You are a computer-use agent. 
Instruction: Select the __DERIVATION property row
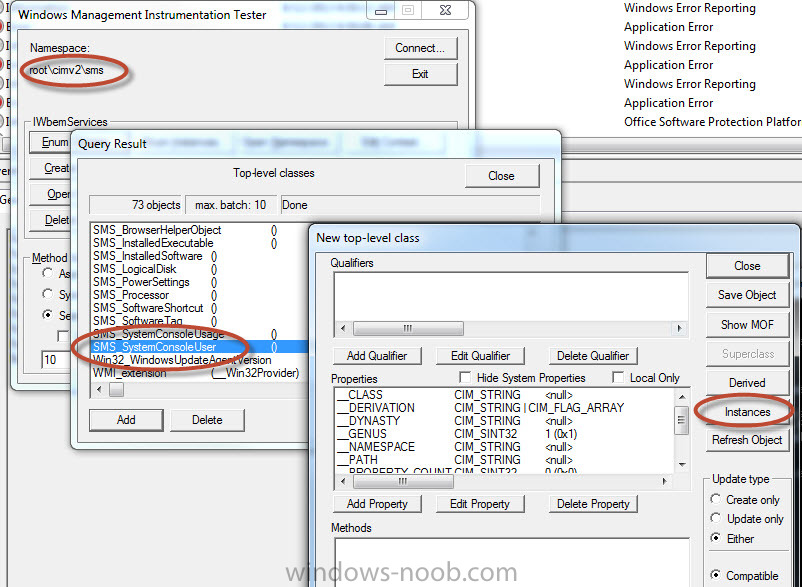pyautogui.click(x=505, y=408)
